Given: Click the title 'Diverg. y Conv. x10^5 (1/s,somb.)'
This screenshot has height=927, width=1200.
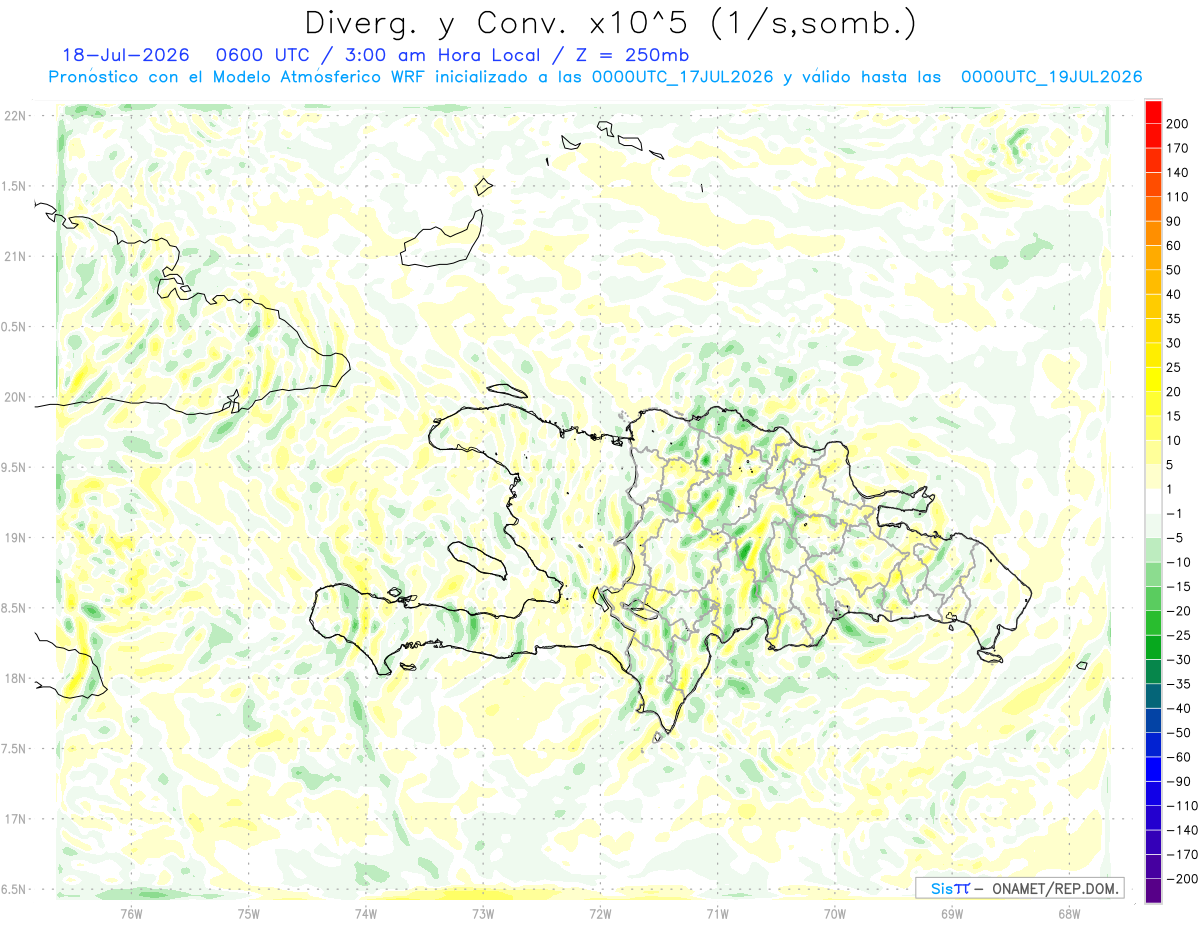Looking at the screenshot, I should pos(611,23).
